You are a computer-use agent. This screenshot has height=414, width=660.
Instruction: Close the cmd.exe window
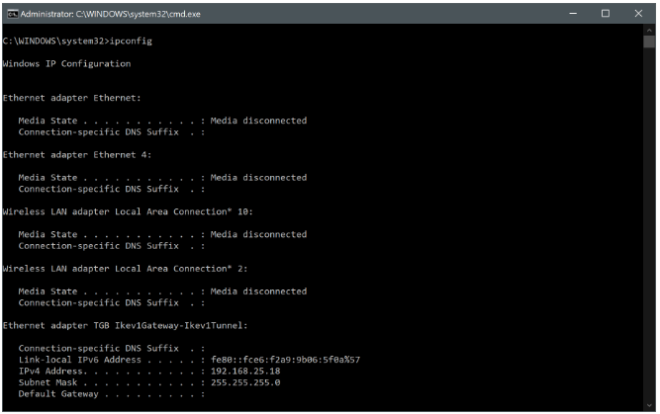[x=637, y=13]
